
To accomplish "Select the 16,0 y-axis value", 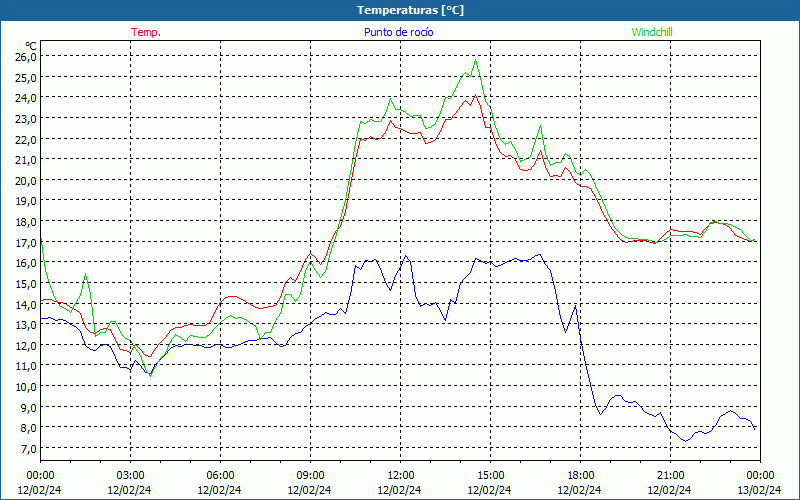I will (x=25, y=262).
